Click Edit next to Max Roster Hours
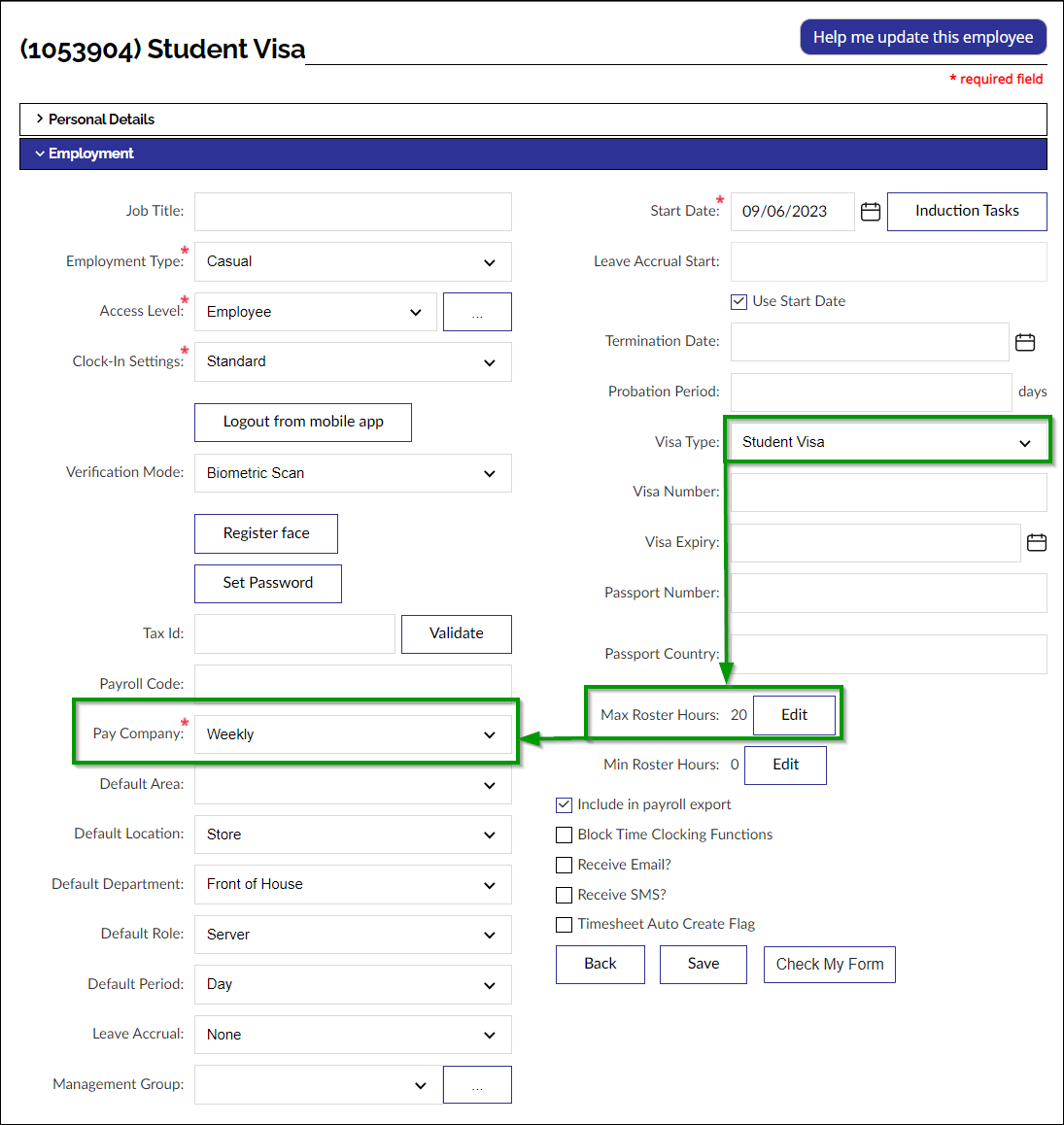 [x=794, y=715]
